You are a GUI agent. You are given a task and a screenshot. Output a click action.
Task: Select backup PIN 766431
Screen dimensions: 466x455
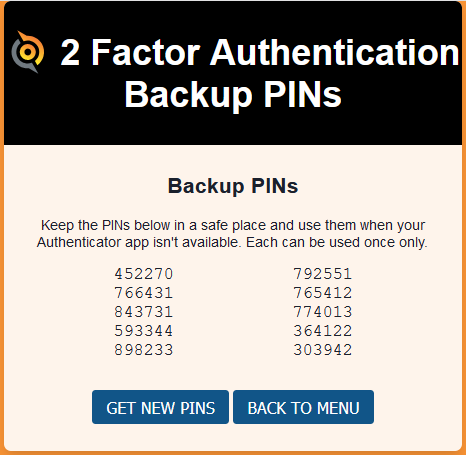[144, 293]
